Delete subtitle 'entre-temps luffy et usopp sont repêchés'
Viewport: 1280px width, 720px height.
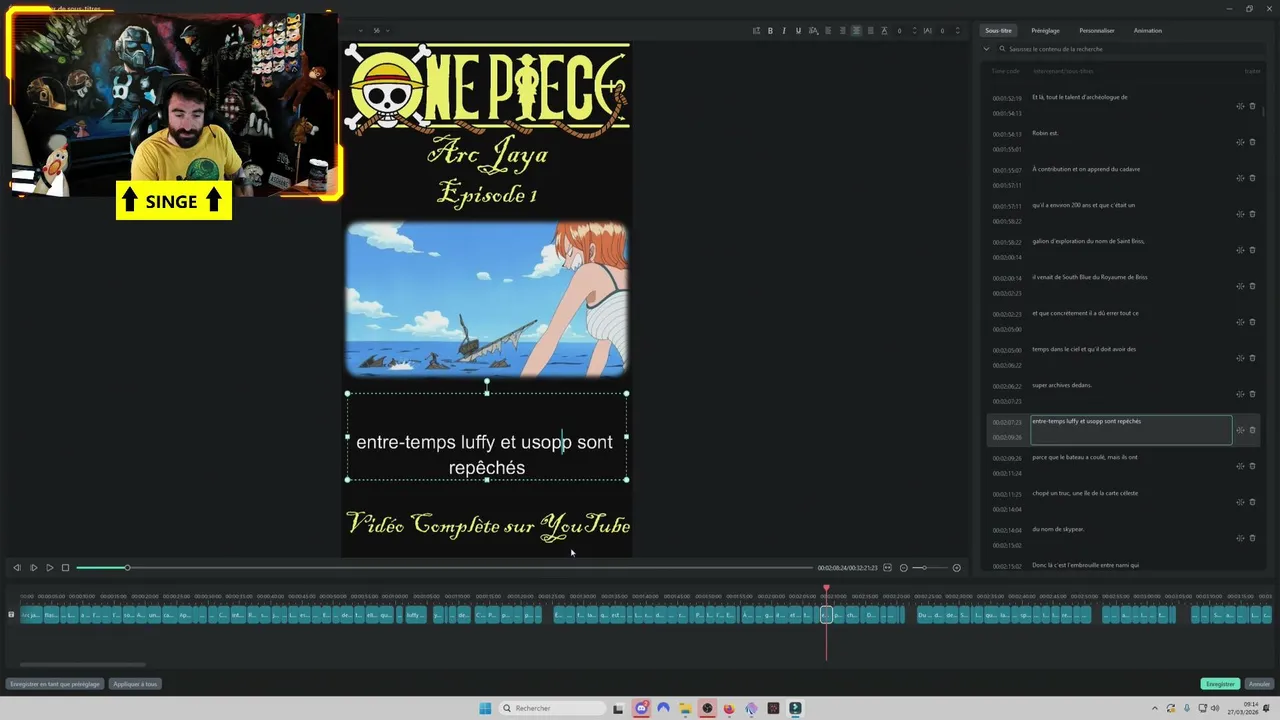(1253, 430)
